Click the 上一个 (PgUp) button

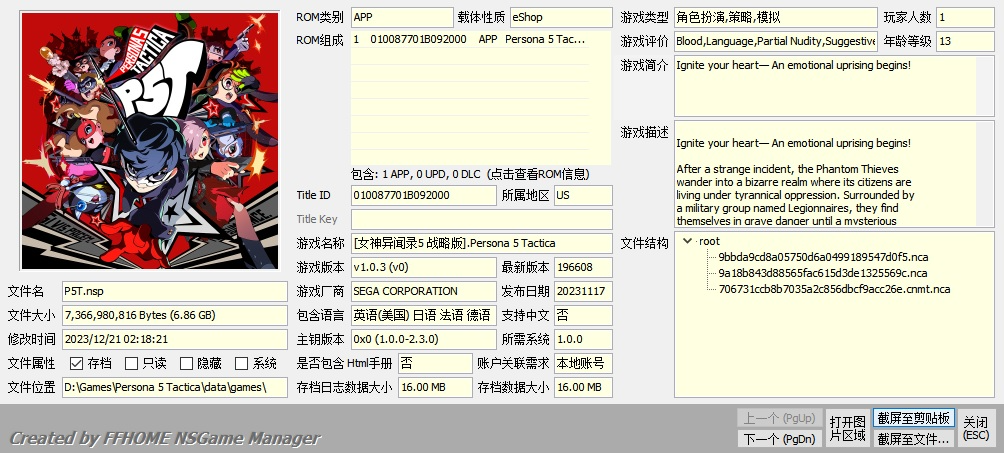point(779,418)
